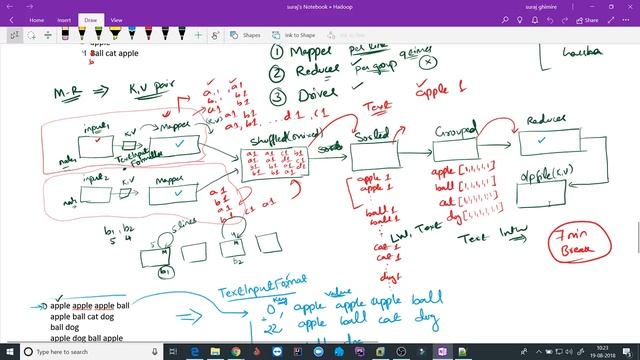
Task: Open taskbar clock showing 10:23
Action: pos(602,351)
